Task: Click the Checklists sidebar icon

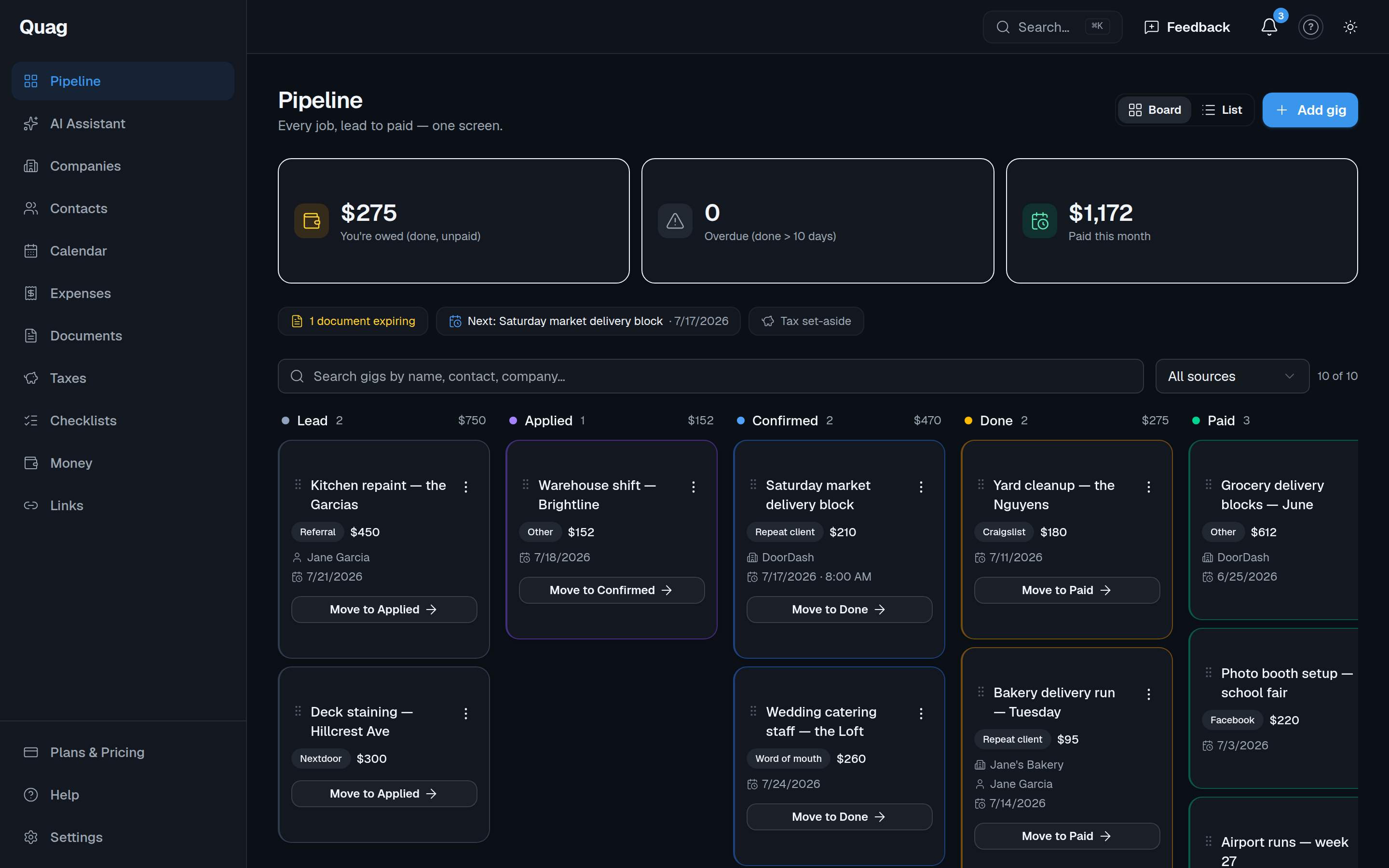Action: [31, 421]
